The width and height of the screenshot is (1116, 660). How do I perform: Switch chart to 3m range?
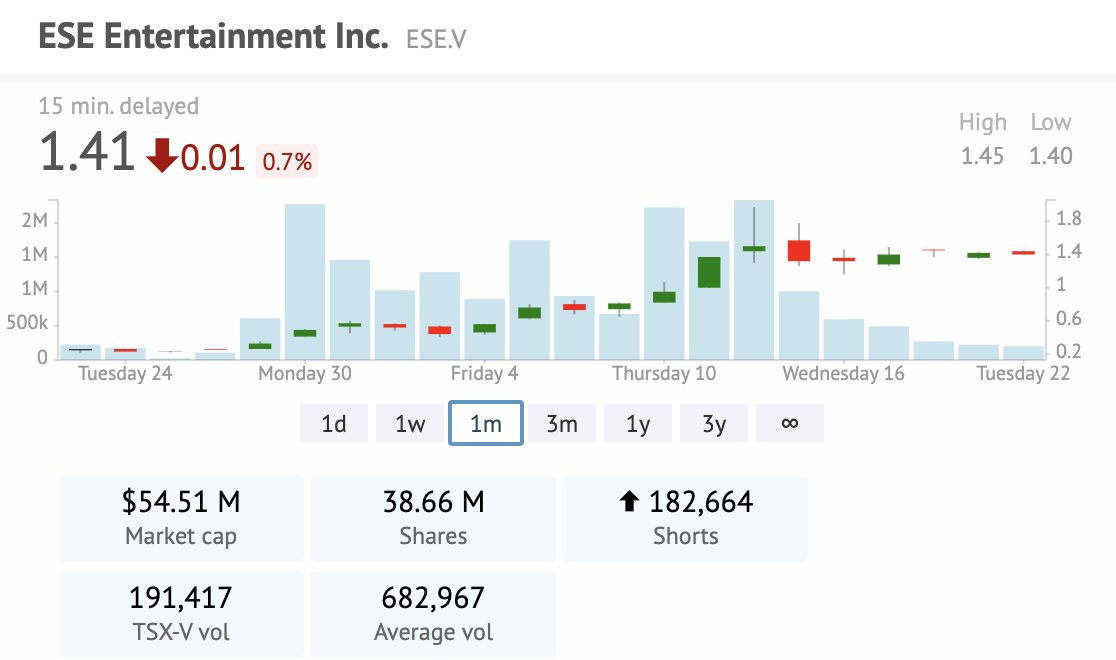(x=562, y=424)
